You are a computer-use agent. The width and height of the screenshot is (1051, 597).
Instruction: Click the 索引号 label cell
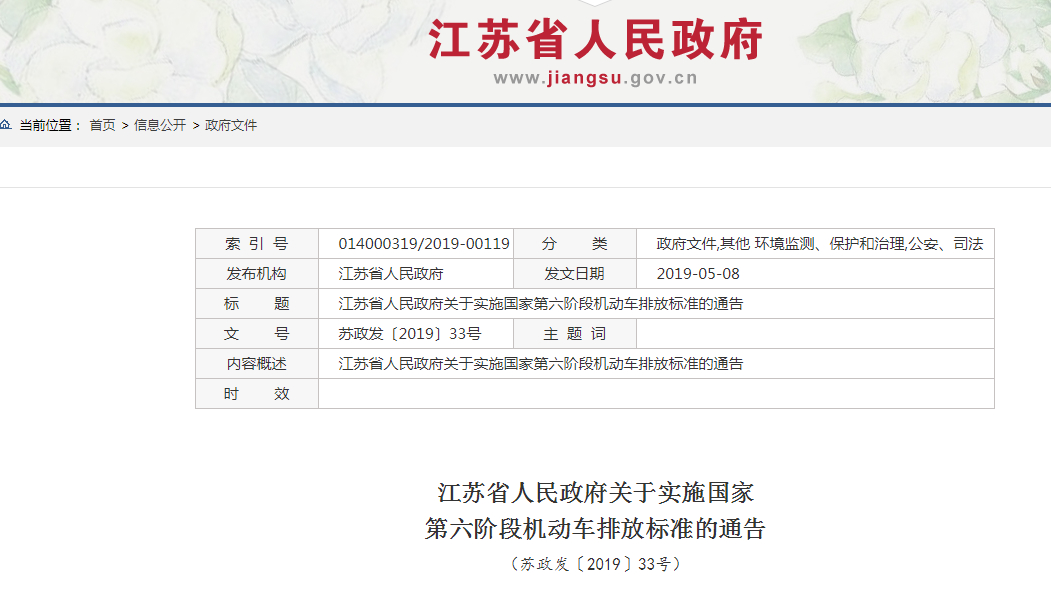tap(256, 244)
